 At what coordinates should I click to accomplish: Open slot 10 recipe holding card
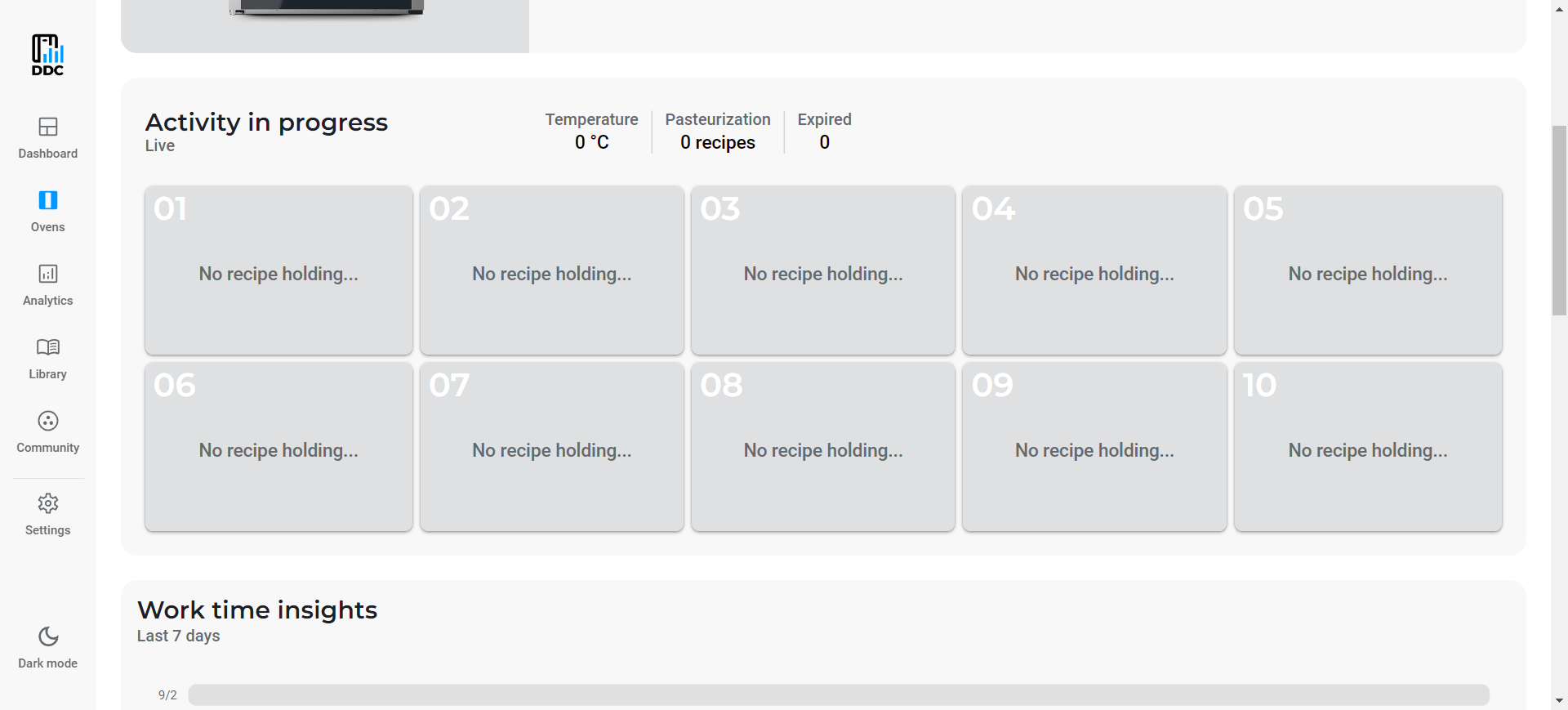tap(1367, 447)
